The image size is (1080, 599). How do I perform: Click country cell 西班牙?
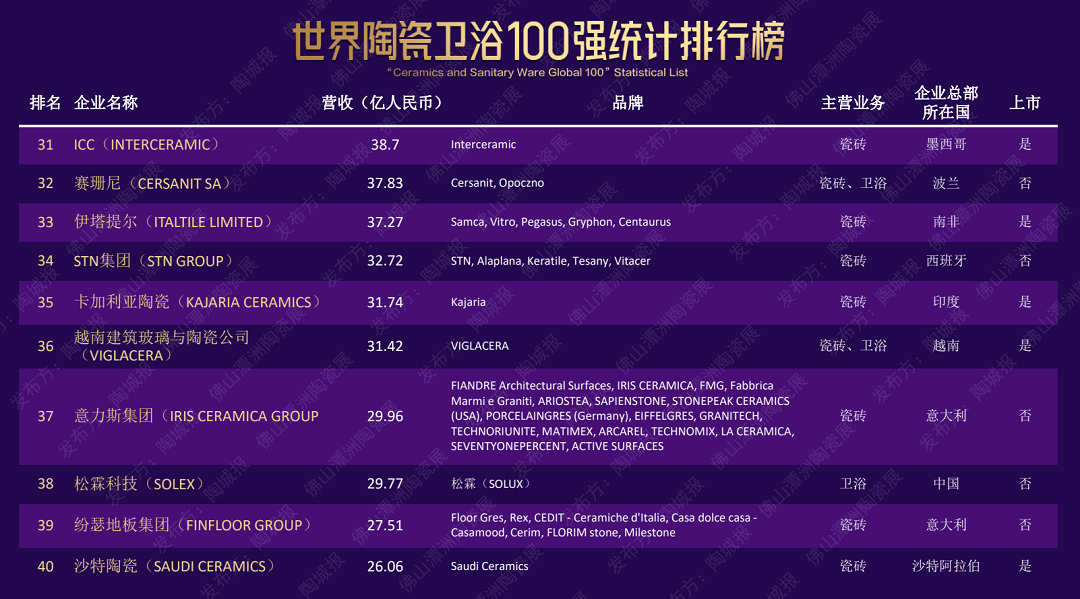pyautogui.click(x=946, y=261)
